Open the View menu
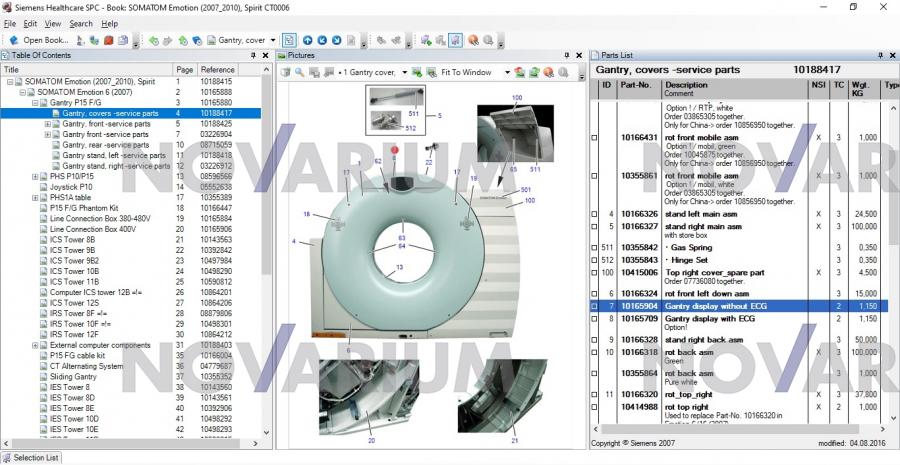 click(53, 23)
